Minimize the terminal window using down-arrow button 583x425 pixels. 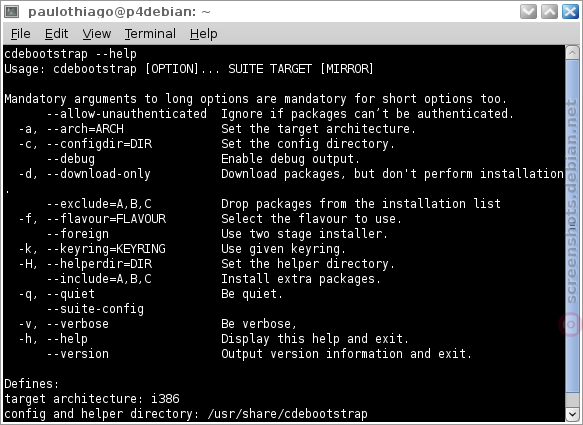[x=528, y=12]
